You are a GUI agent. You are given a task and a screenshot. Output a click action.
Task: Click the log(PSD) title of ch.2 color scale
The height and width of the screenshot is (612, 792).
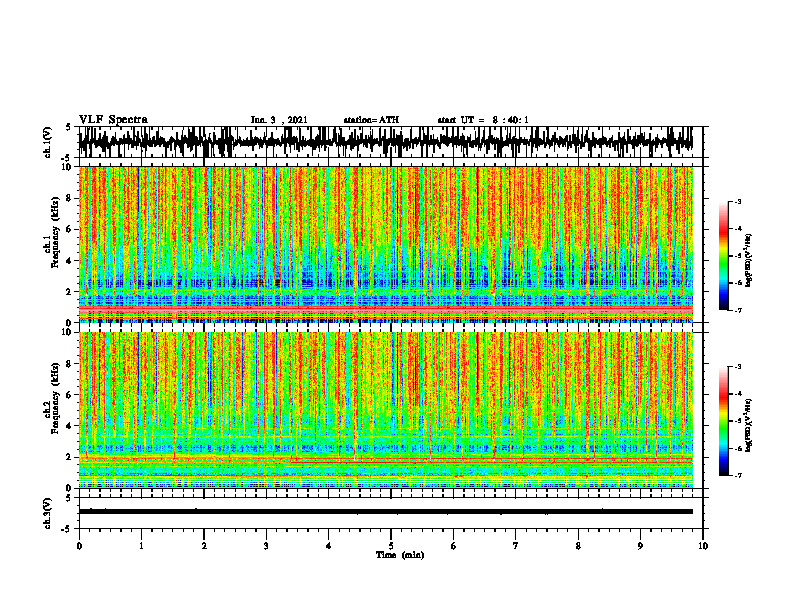tap(749, 424)
